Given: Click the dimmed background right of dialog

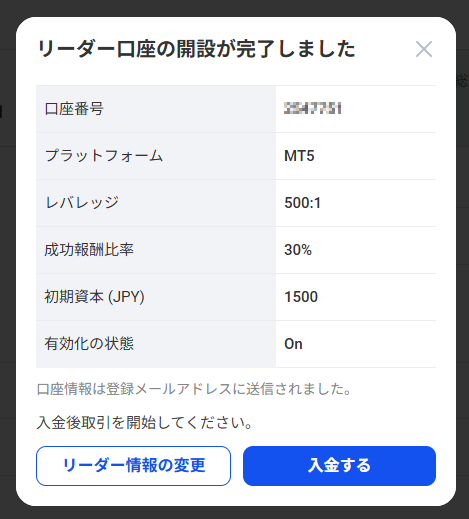Looking at the screenshot, I should (x=463, y=267).
